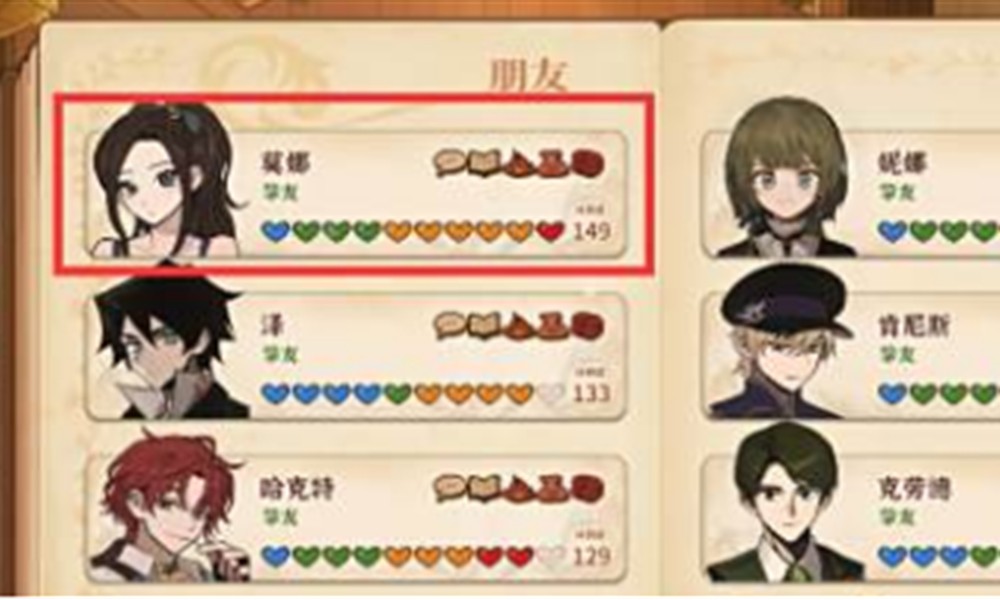
Task: Click the speech bubble icon in 哈克特's row
Action: coord(451,488)
